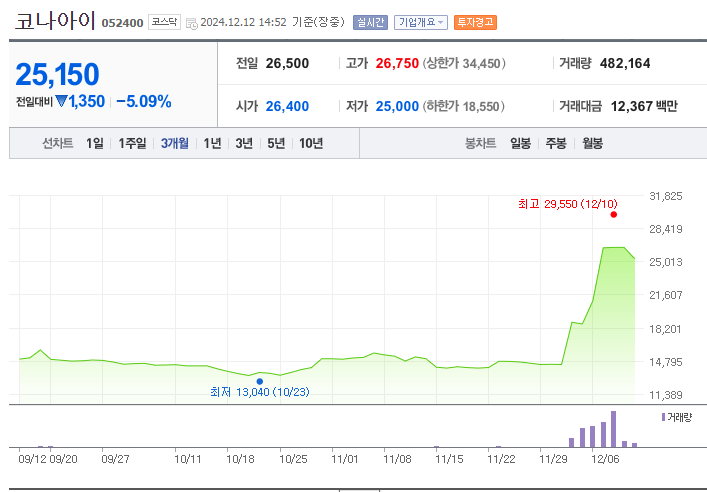
Task: Click the 최저 13,040 (10/23) label
Action: [260, 392]
